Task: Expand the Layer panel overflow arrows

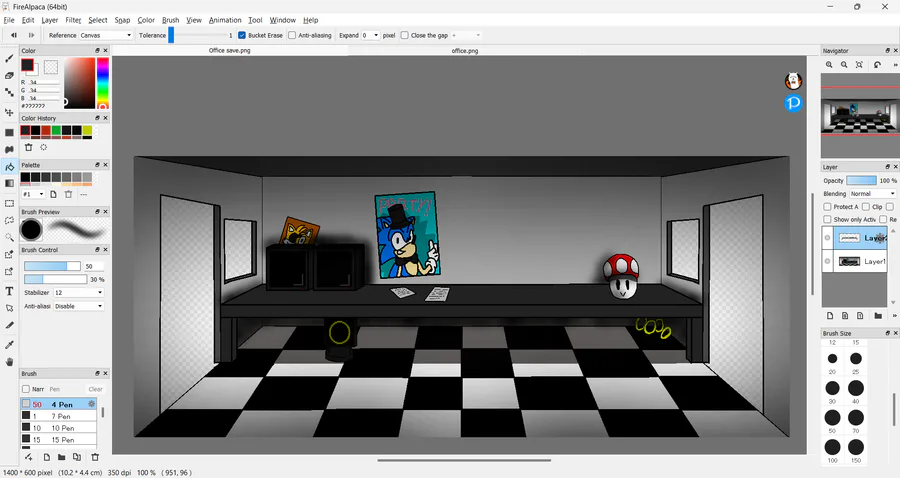Action: (x=895, y=316)
